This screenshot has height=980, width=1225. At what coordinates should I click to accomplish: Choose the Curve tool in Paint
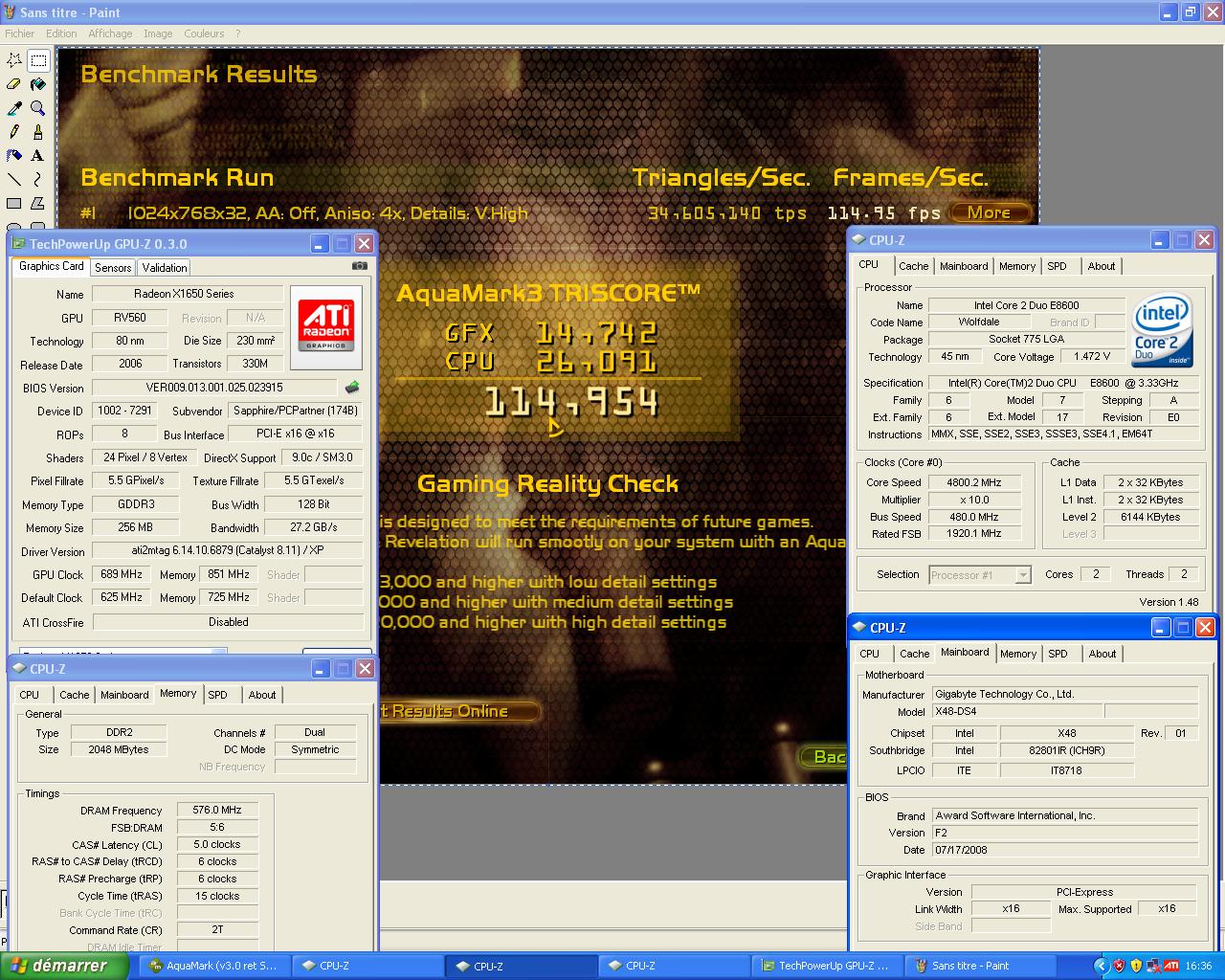[38, 179]
